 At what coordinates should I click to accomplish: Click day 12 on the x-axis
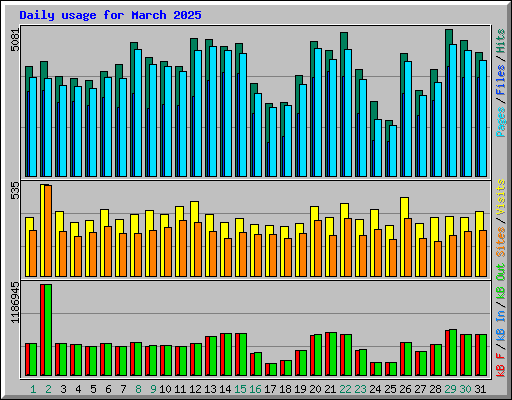point(195,389)
